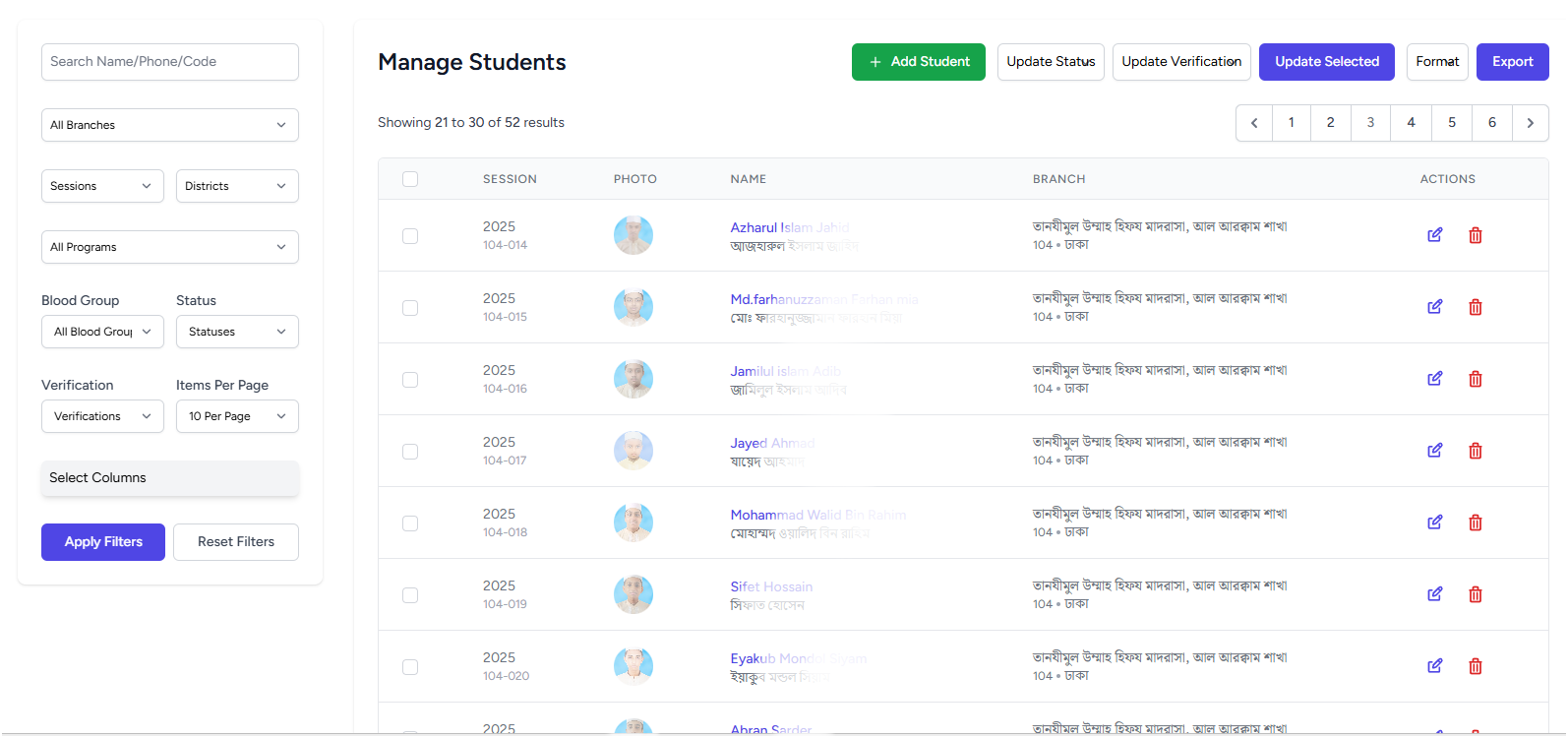Image resolution: width=1568 pixels, height=738 pixels.
Task: Go to previous page arrow
Action: pos(1254,123)
